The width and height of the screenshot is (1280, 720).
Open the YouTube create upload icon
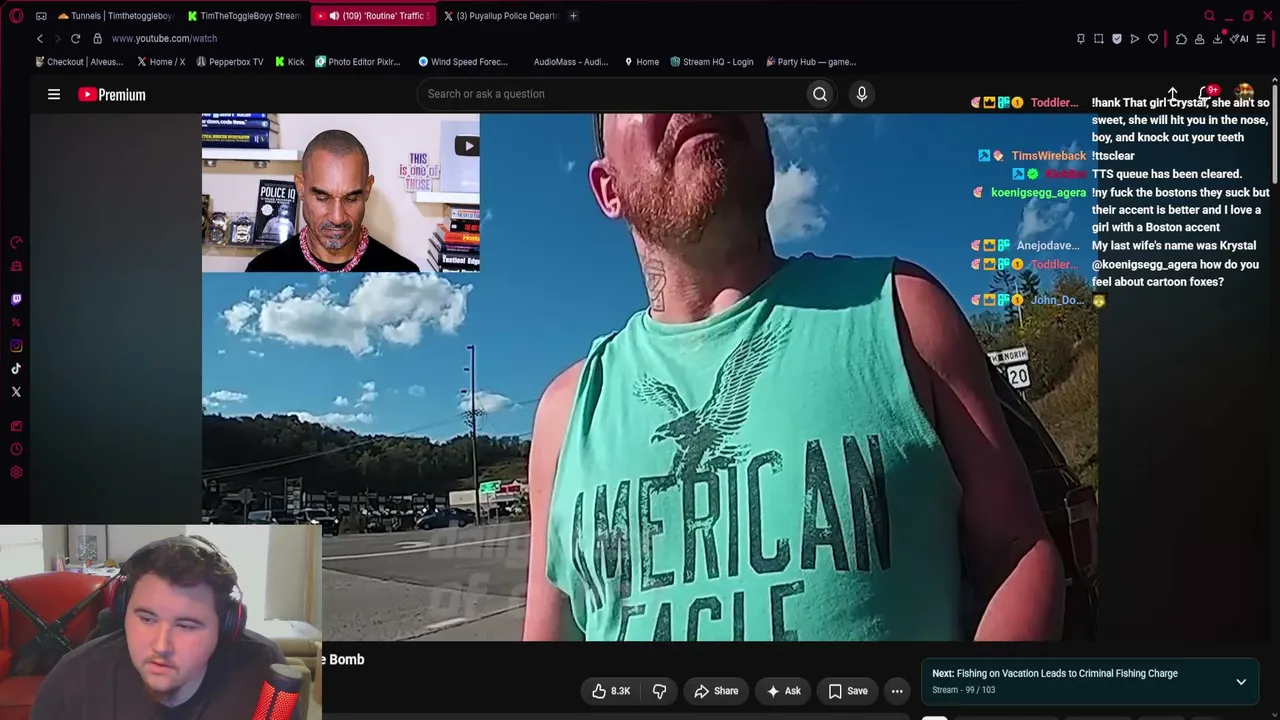1172,94
